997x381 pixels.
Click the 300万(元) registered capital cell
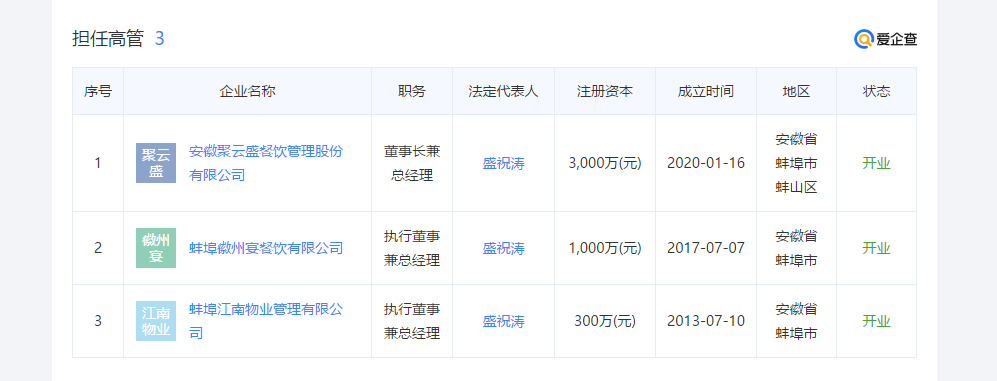tap(605, 321)
